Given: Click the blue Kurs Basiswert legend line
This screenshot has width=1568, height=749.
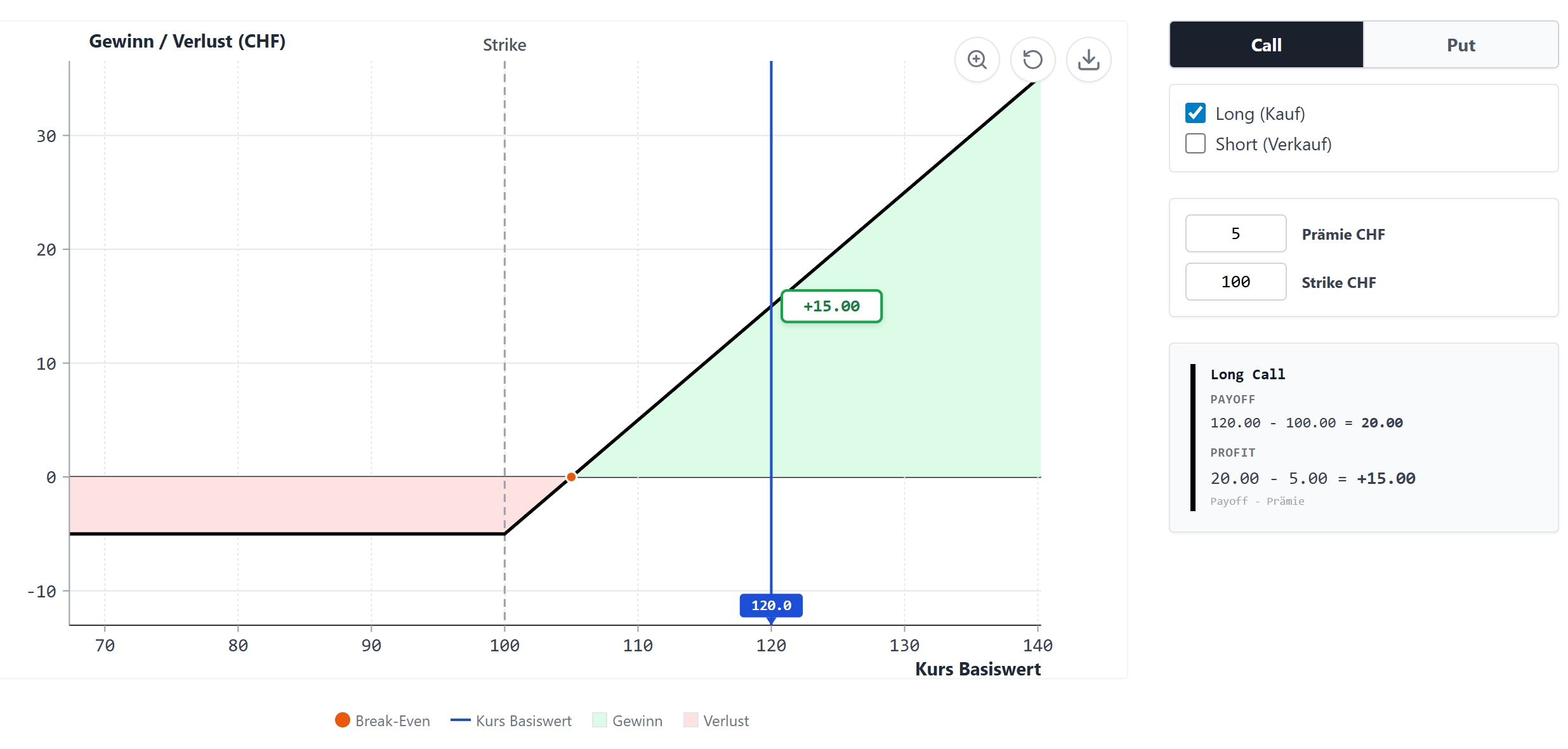Looking at the screenshot, I should pyautogui.click(x=460, y=720).
